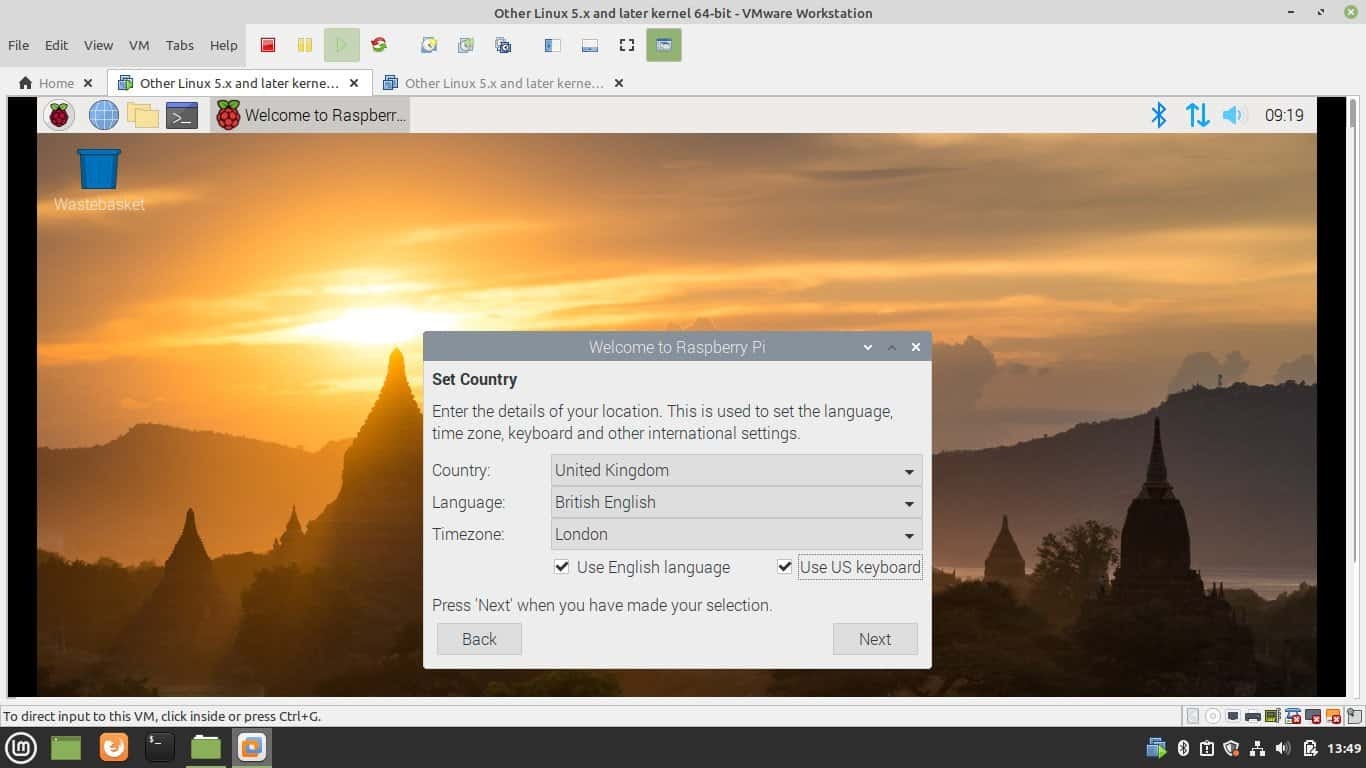1366x768 pixels.
Task: Open the Raspberry Pi main menu
Action: 60,115
